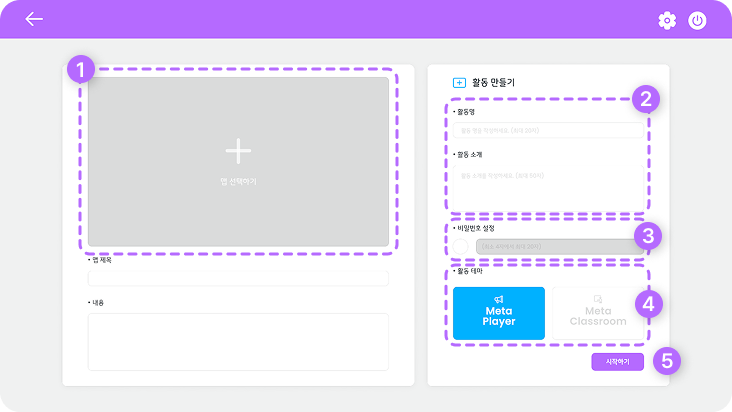Click the large plus icon to add map

[238, 151]
